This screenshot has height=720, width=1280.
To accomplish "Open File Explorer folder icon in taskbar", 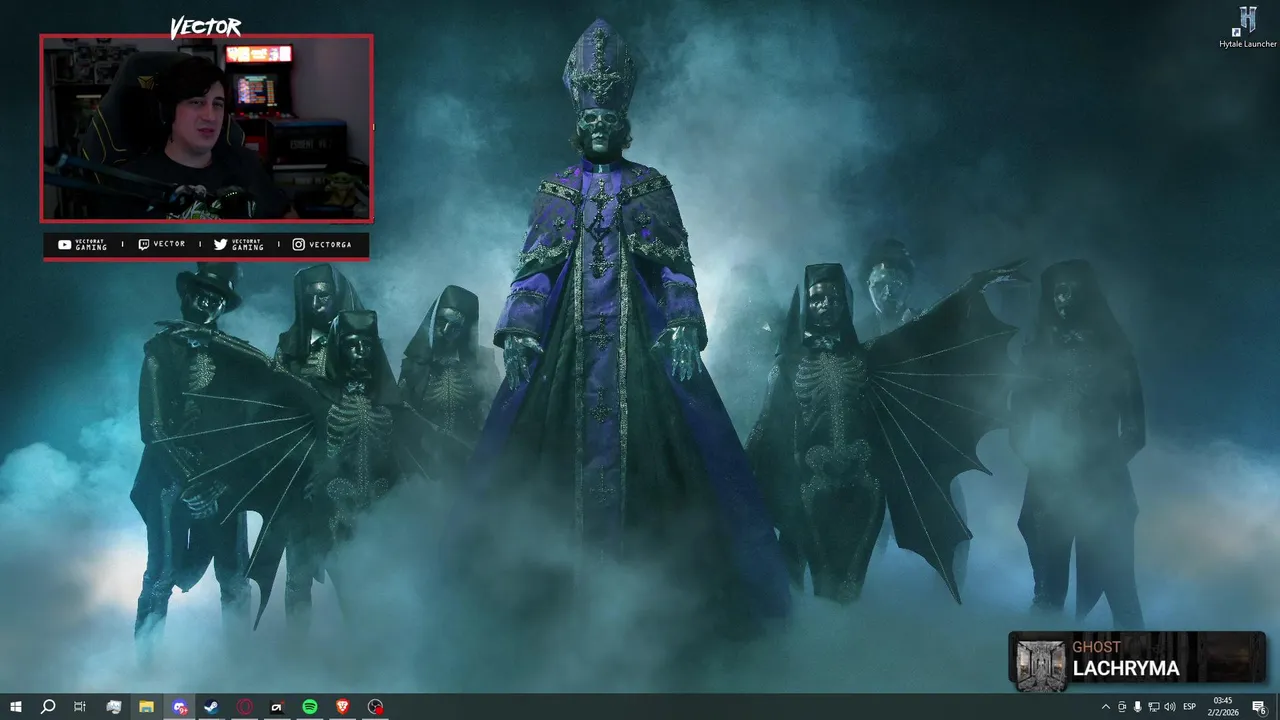I will [146, 707].
